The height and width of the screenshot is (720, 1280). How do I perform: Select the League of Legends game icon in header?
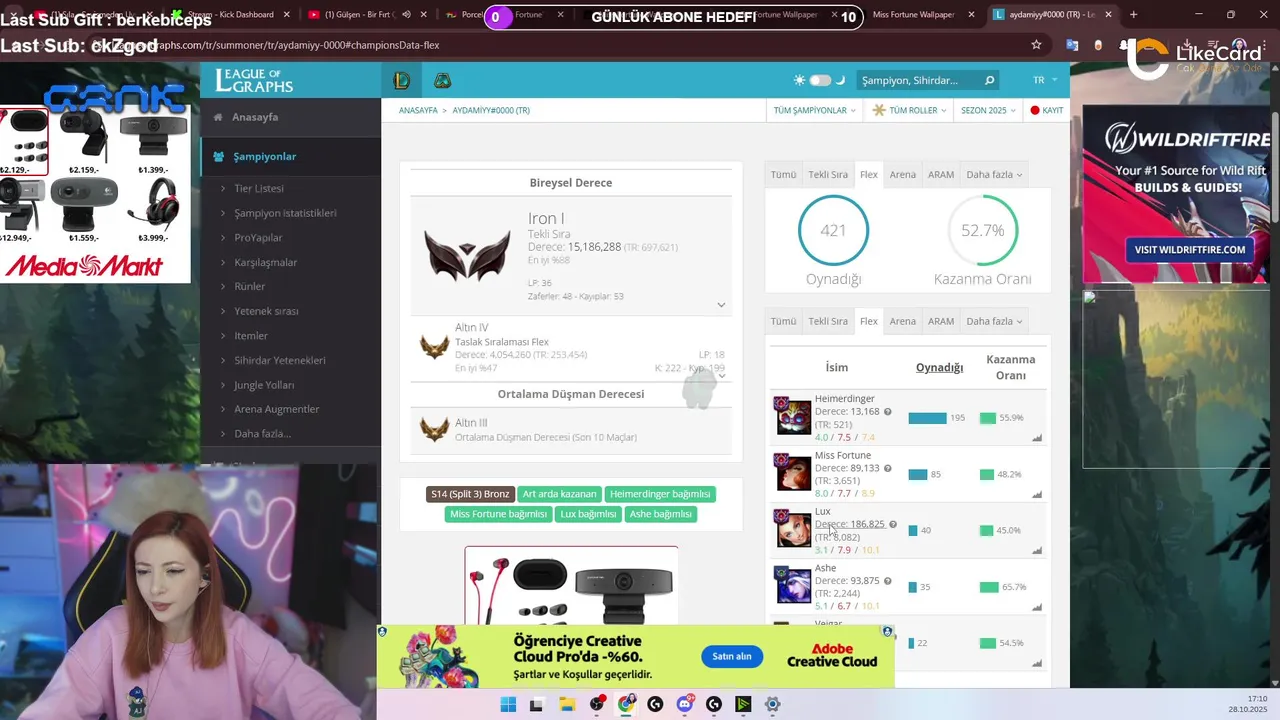[x=402, y=81]
